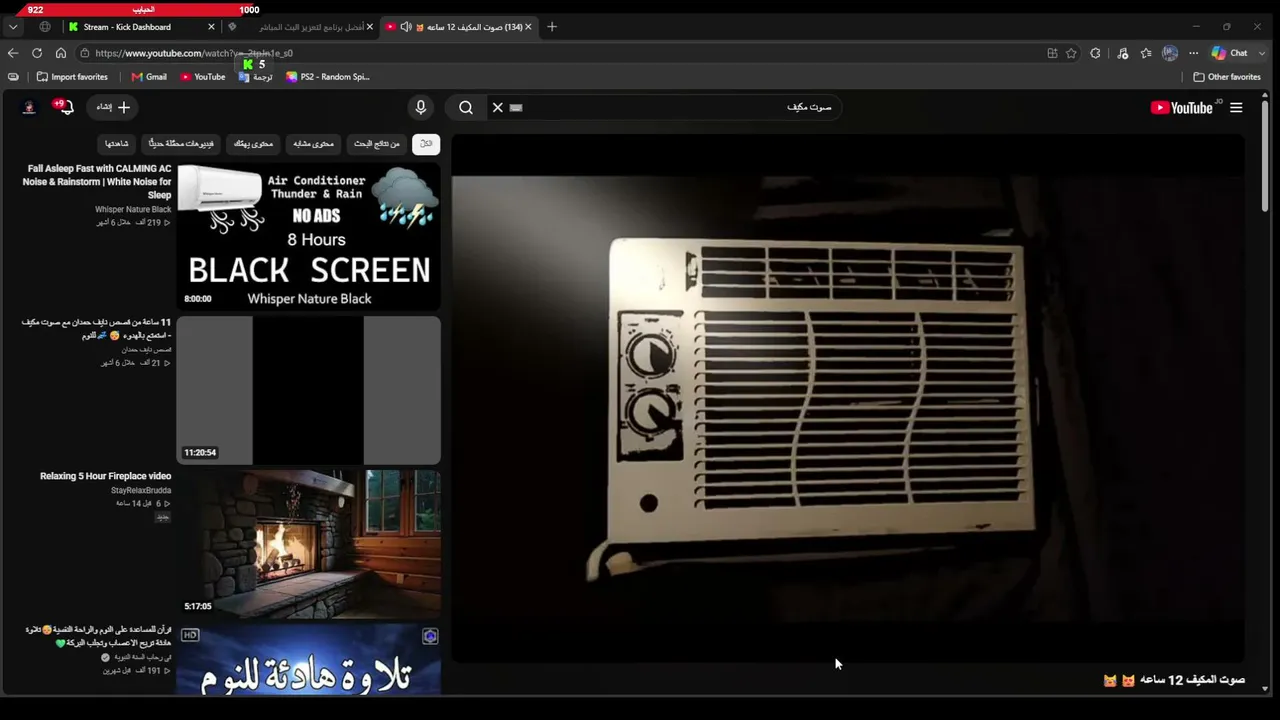This screenshot has height=720, width=1280.
Task: Open the Whisper Nature Black channel link
Action: [133, 210]
